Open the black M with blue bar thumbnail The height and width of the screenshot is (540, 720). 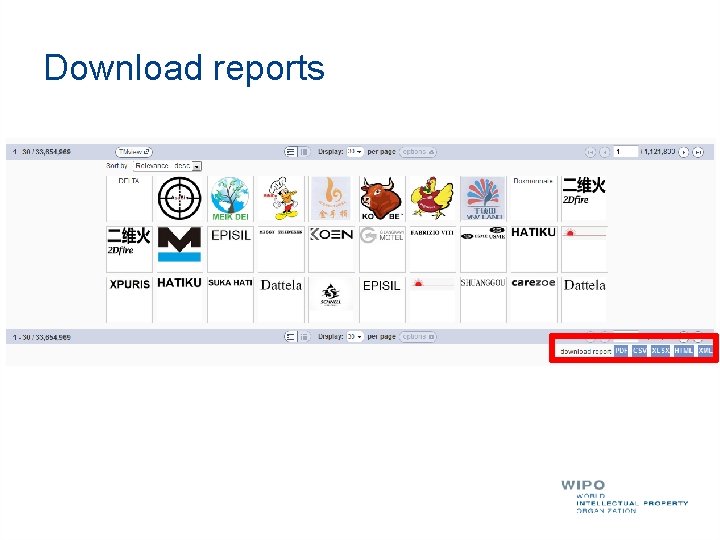(x=180, y=249)
